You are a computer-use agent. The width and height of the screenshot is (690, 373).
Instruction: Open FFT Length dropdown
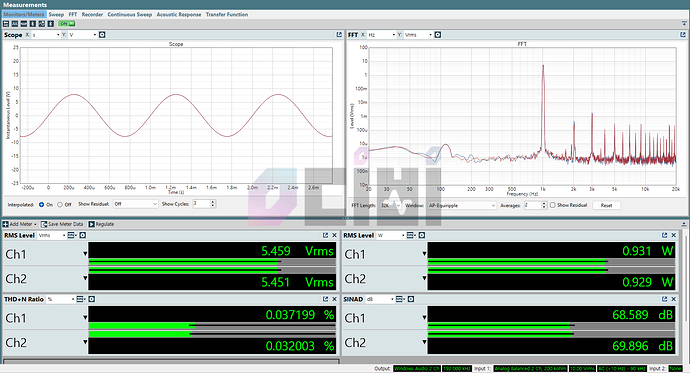click(x=391, y=205)
